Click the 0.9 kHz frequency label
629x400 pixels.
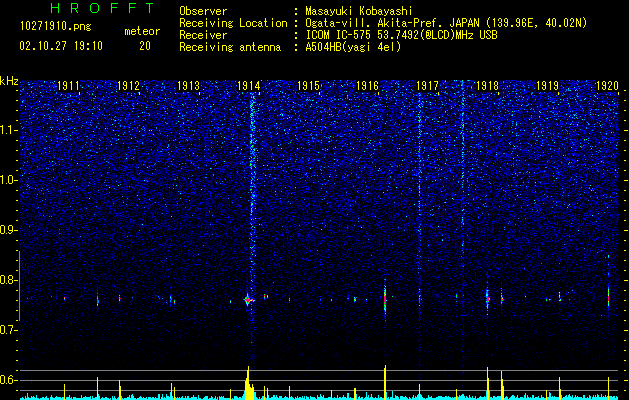coord(8,230)
